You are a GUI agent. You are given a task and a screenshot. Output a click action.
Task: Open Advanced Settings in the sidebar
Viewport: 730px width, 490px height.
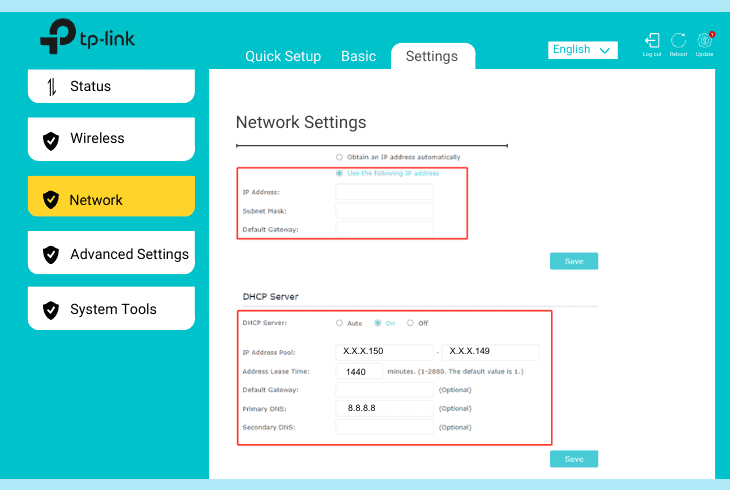111,253
